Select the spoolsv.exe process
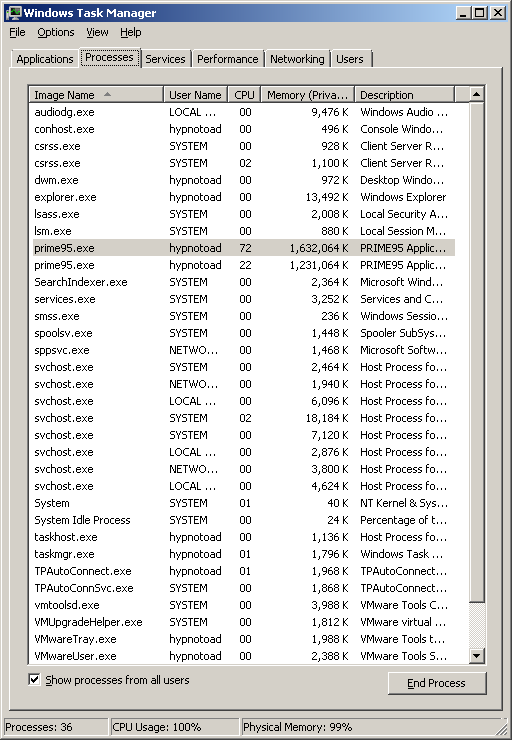This screenshot has height=740, width=512. tap(243, 333)
